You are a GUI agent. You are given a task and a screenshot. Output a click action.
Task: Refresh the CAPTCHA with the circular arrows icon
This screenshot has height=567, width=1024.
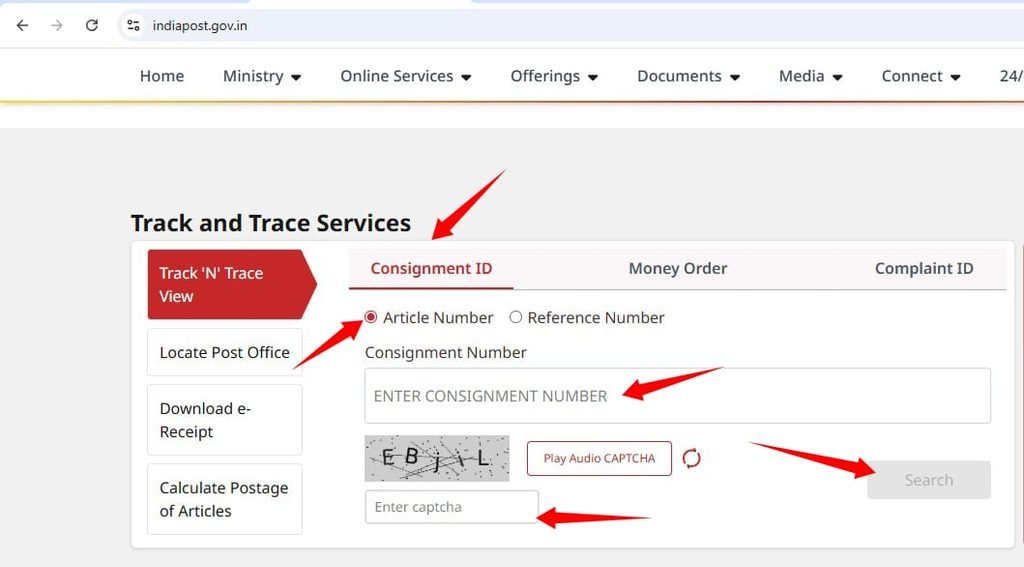(x=692, y=458)
